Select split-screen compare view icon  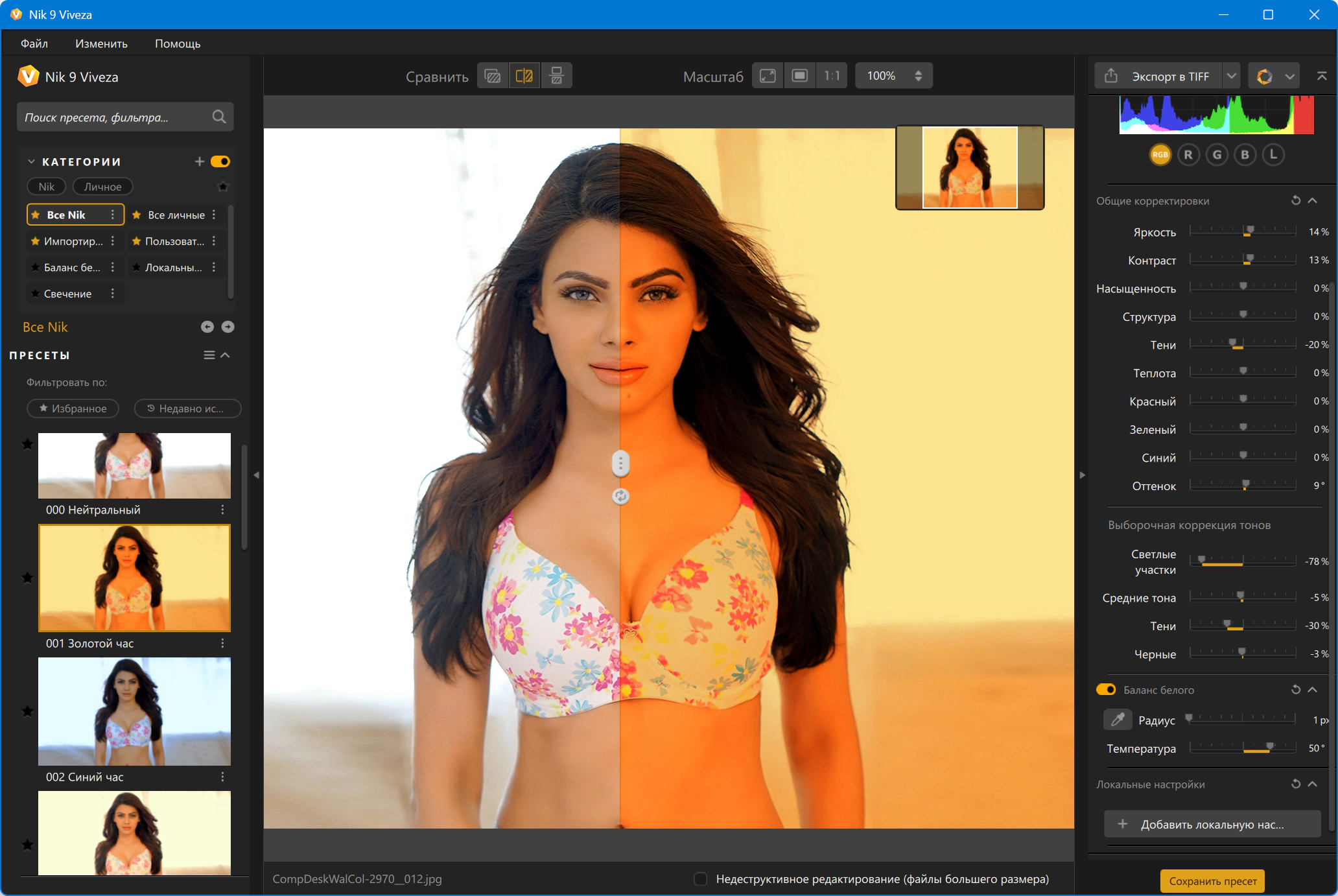tap(524, 76)
